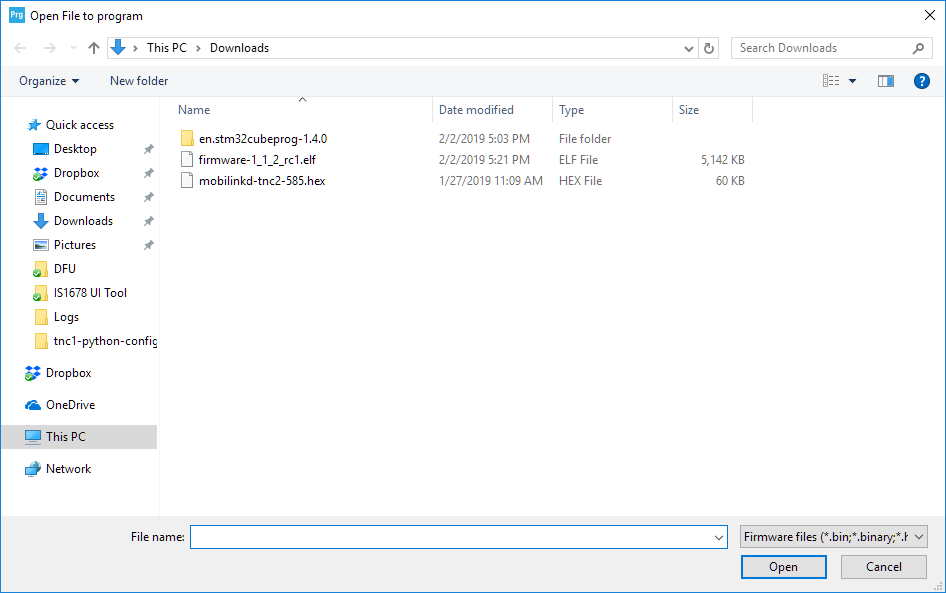
Task: Select the mobilinkd-tnc2-585.hex file name
Action: [x=262, y=181]
